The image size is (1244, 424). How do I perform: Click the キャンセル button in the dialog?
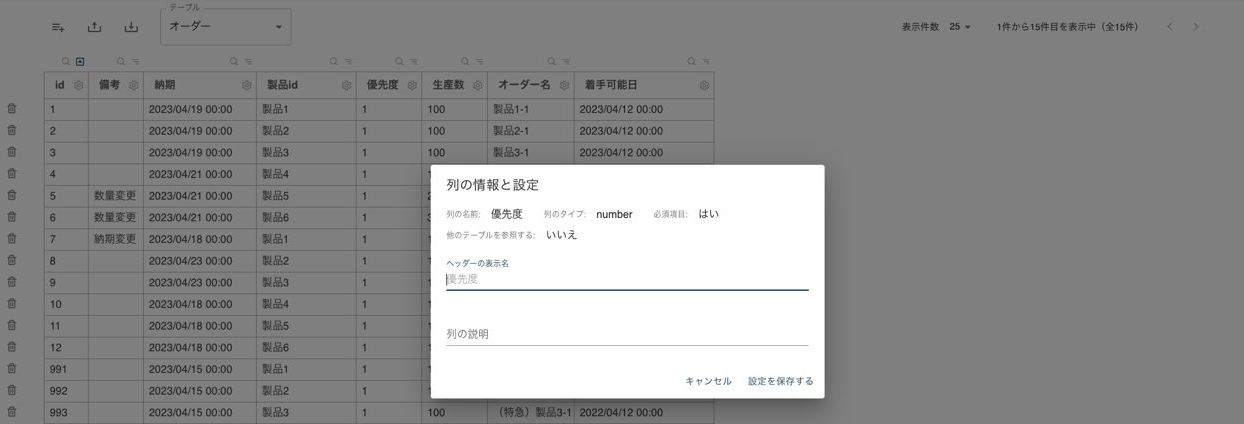pos(708,381)
